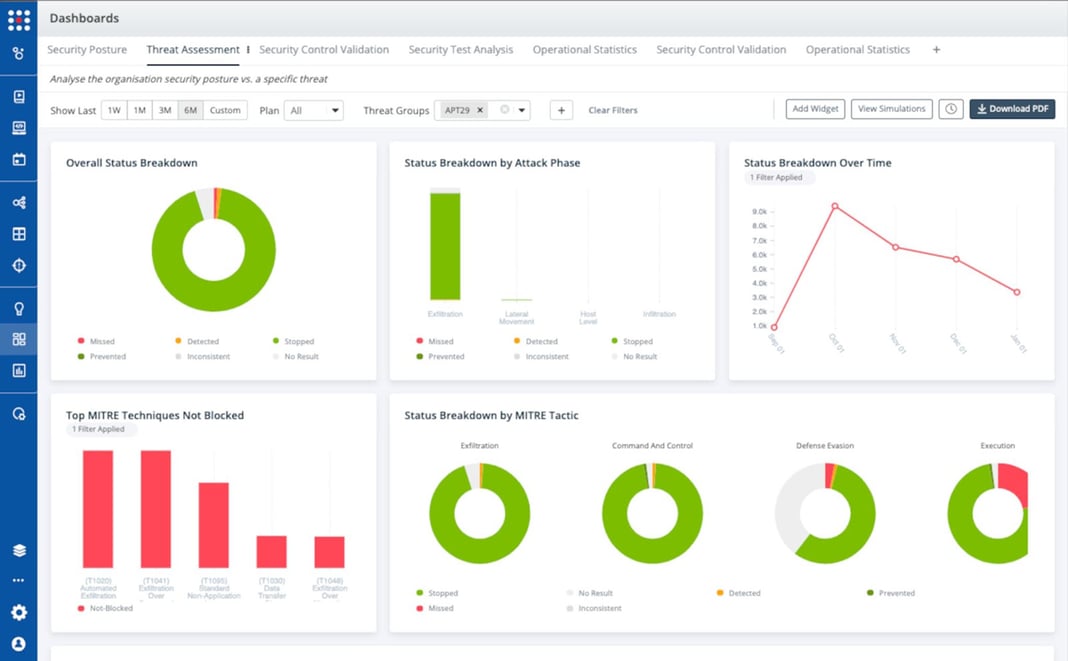Click the lightbulb insights icon in sidebar
This screenshot has height=661, width=1068.
pyautogui.click(x=19, y=306)
